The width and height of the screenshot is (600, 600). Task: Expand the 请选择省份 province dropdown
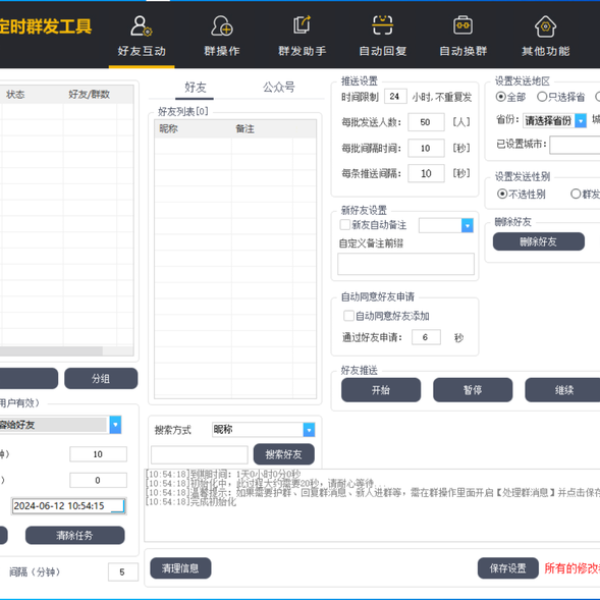click(x=580, y=120)
